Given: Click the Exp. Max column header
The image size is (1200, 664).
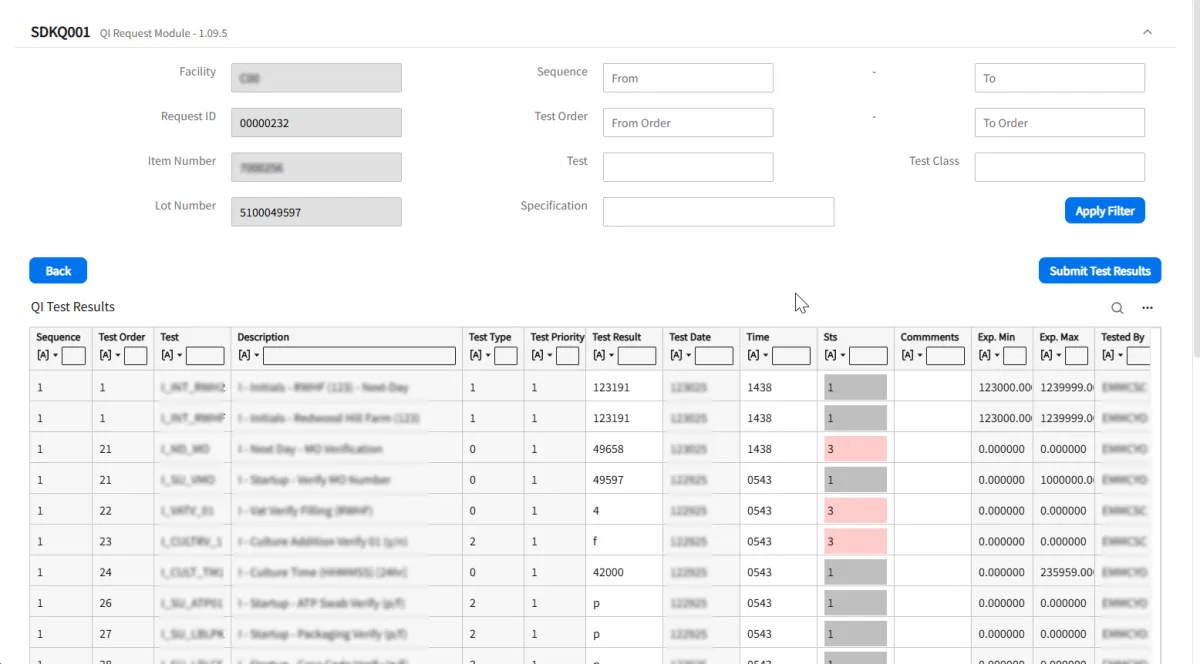Looking at the screenshot, I should pos(1059,337).
